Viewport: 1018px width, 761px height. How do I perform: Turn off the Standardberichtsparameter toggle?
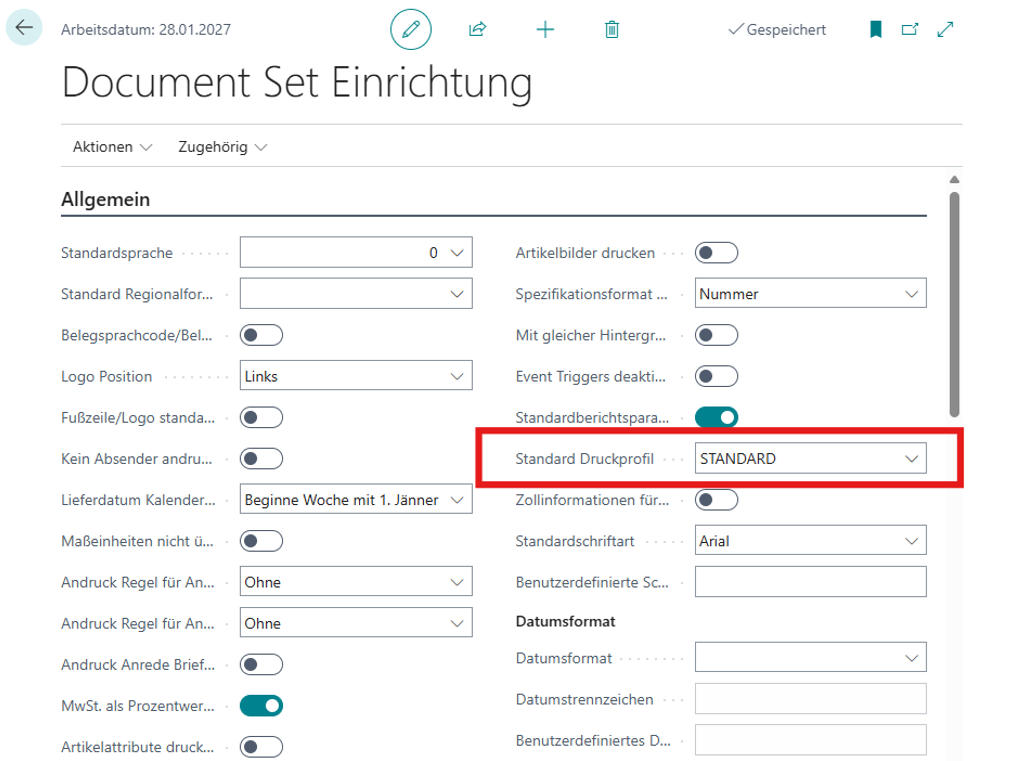716,416
